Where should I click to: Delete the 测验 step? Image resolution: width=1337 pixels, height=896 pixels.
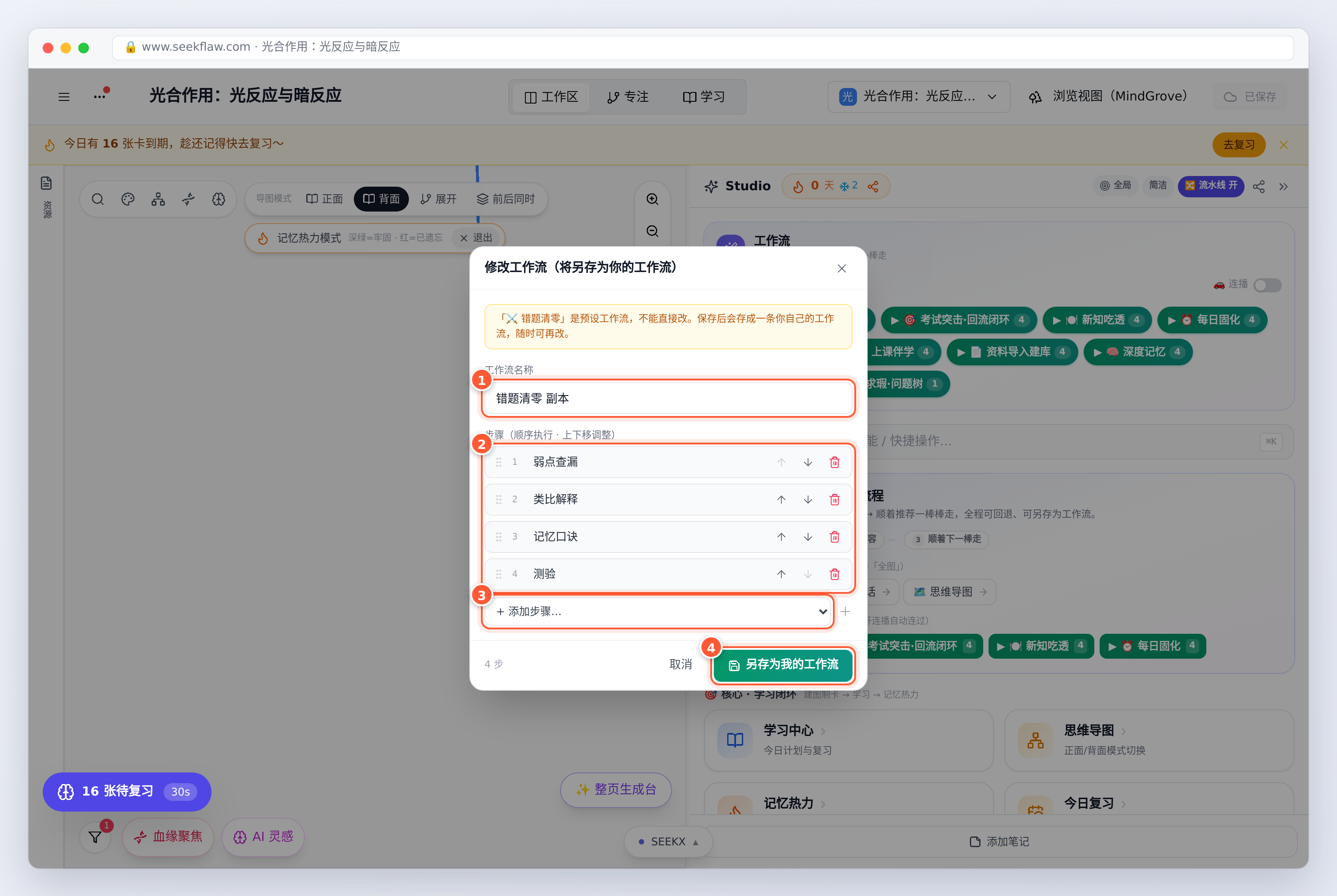(834, 574)
